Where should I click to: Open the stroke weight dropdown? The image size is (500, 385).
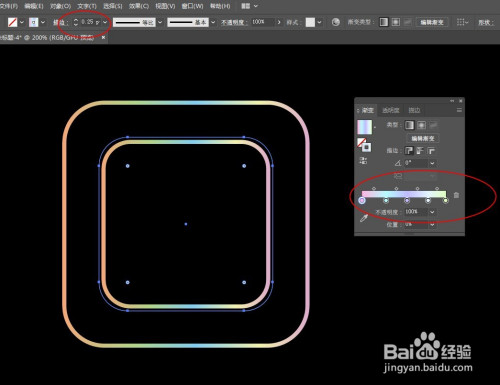[105, 22]
